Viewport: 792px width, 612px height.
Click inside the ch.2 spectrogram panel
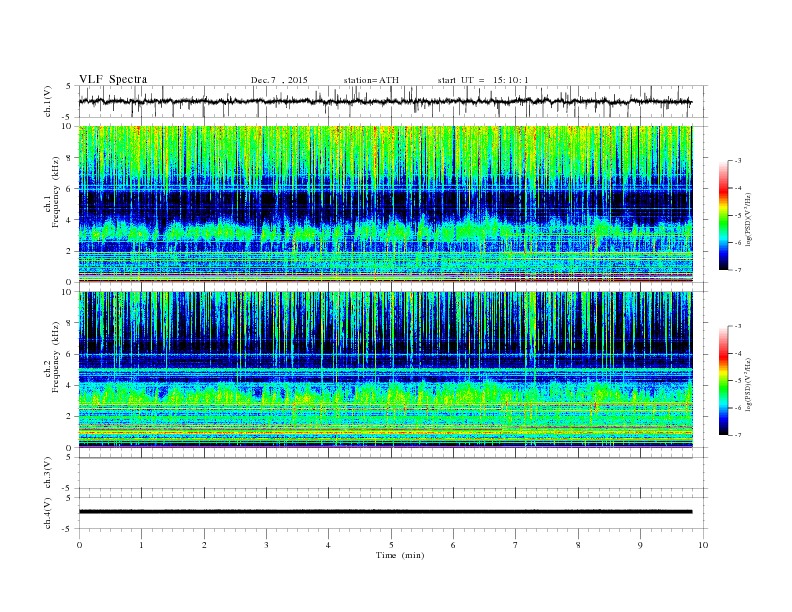385,370
